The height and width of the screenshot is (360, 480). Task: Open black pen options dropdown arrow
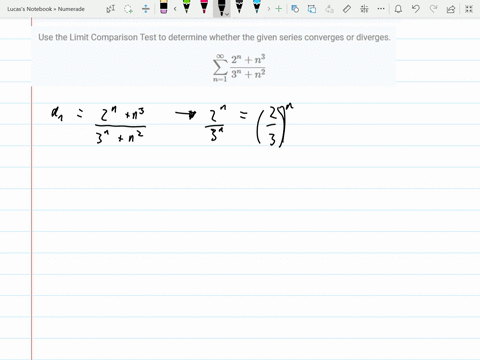[227, 14]
